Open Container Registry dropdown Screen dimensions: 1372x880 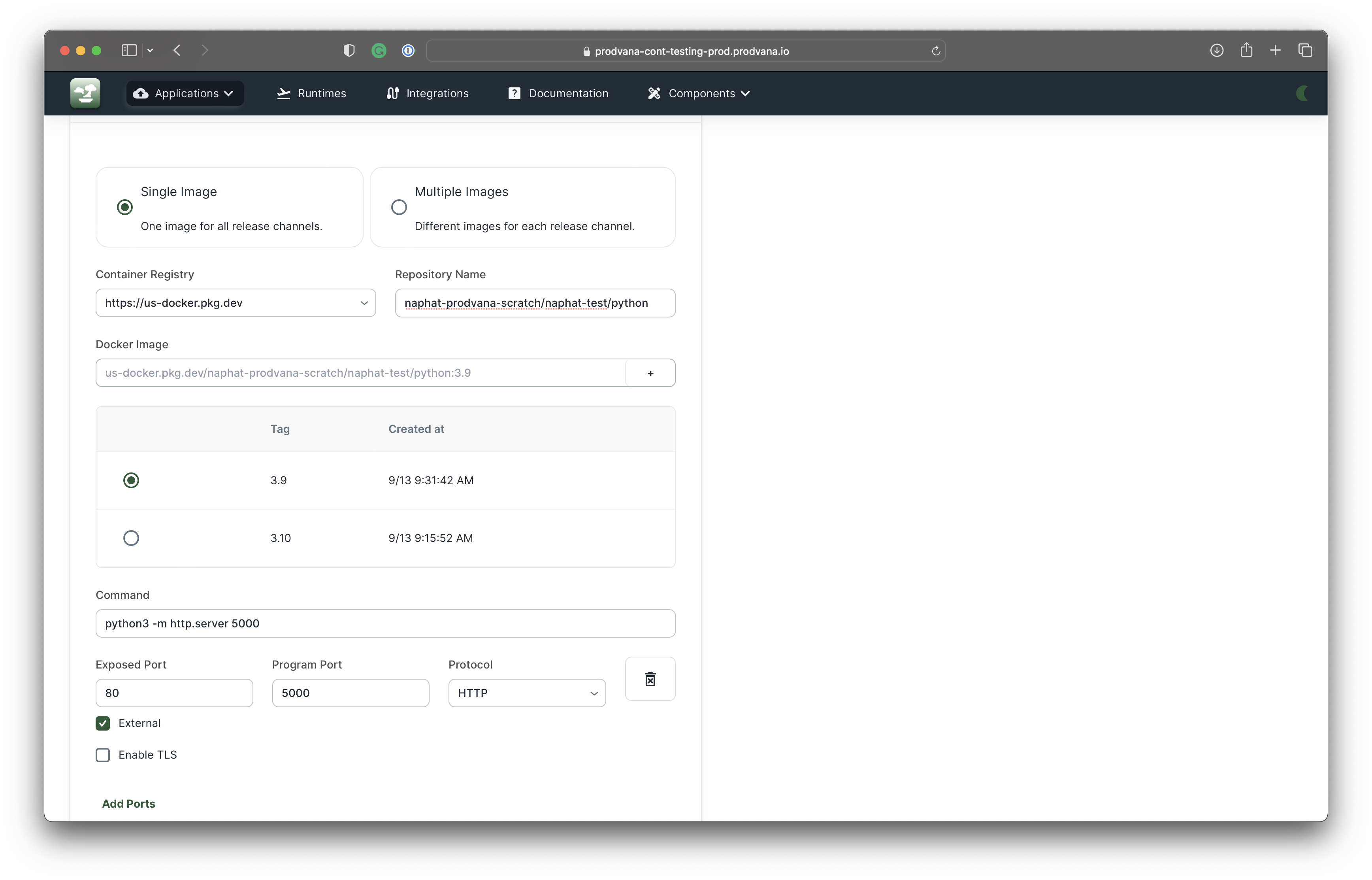[236, 303]
